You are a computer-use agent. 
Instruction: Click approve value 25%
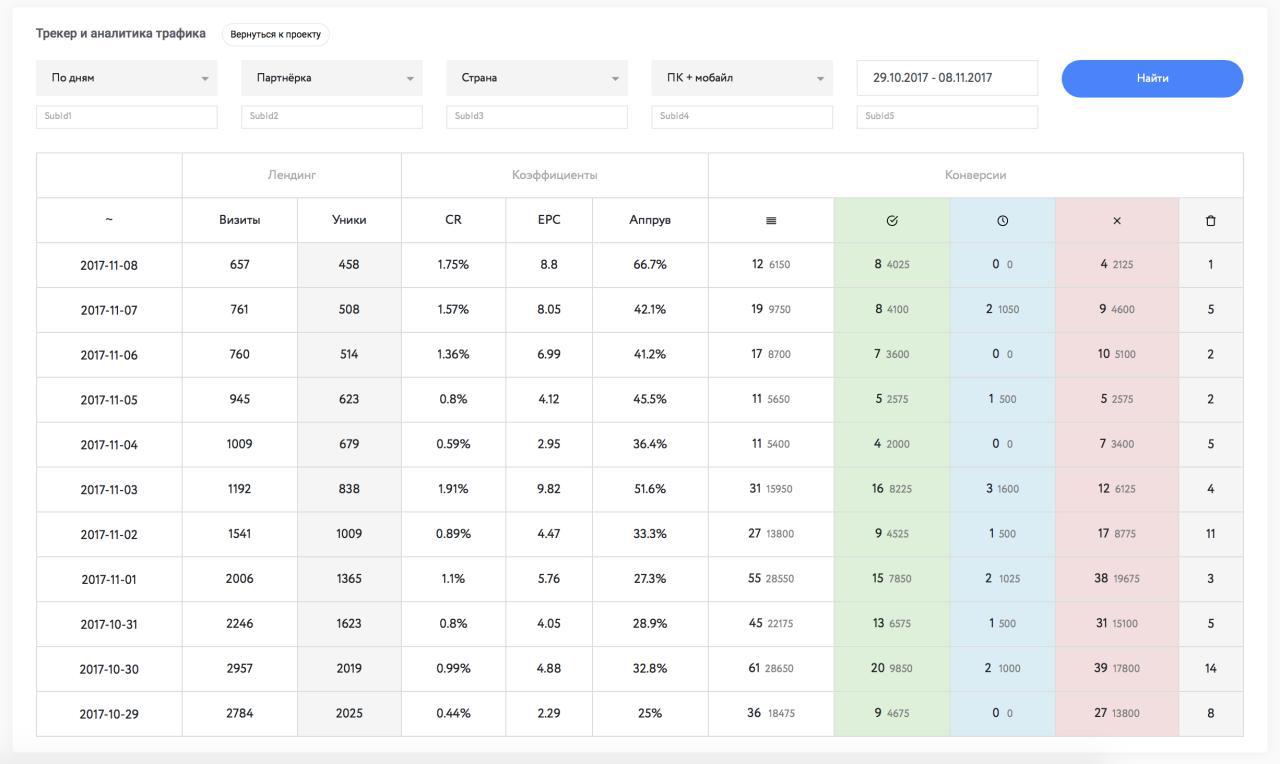point(650,713)
